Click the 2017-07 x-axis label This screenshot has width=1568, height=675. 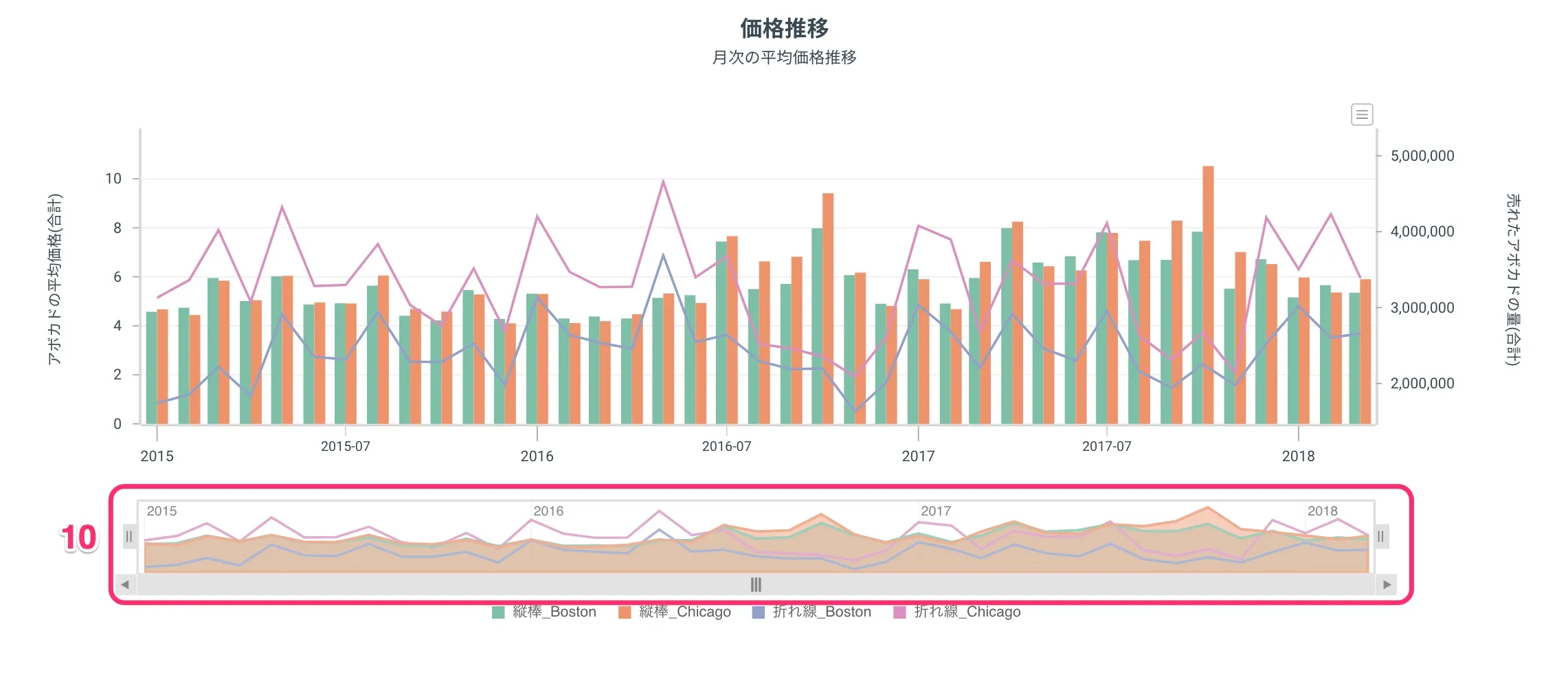pyautogui.click(x=1106, y=446)
